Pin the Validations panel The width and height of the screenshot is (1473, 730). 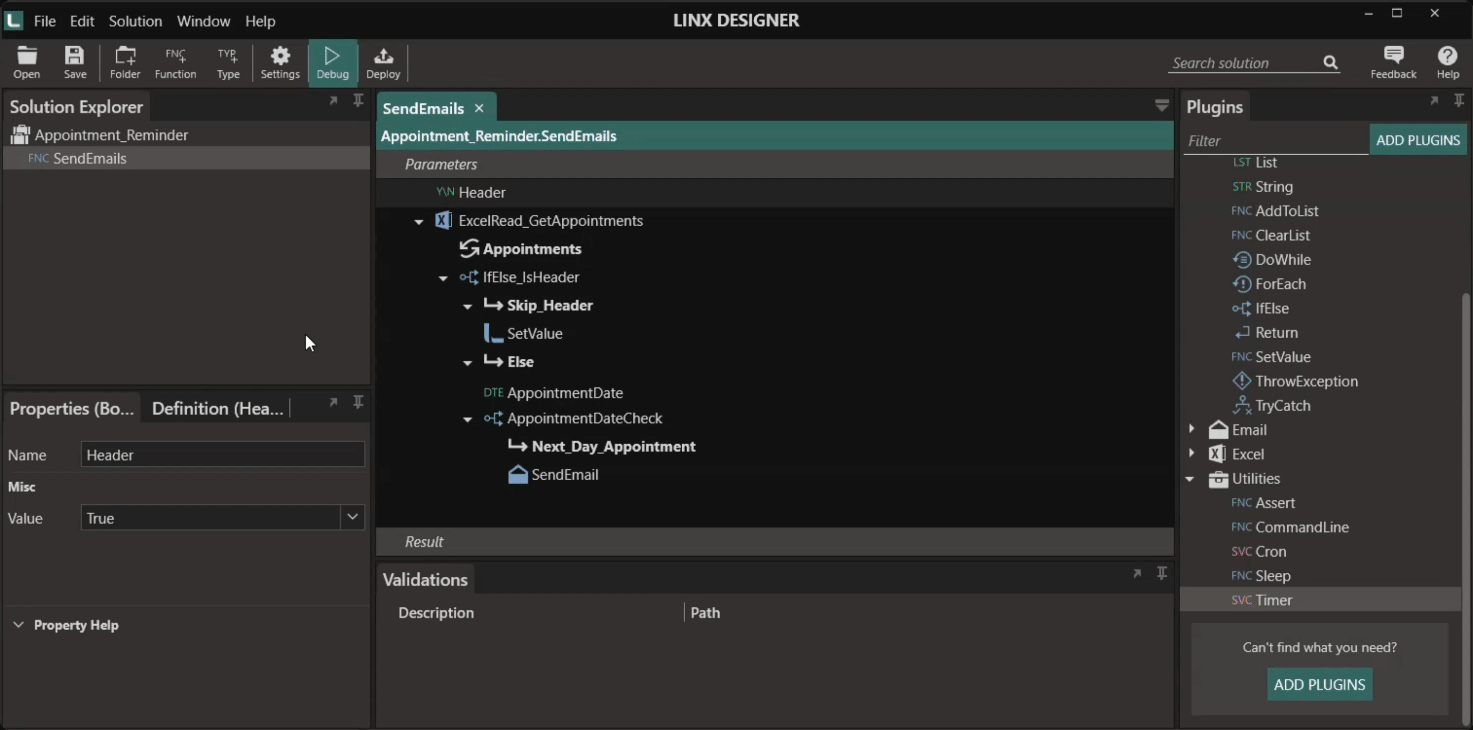tap(1162, 573)
